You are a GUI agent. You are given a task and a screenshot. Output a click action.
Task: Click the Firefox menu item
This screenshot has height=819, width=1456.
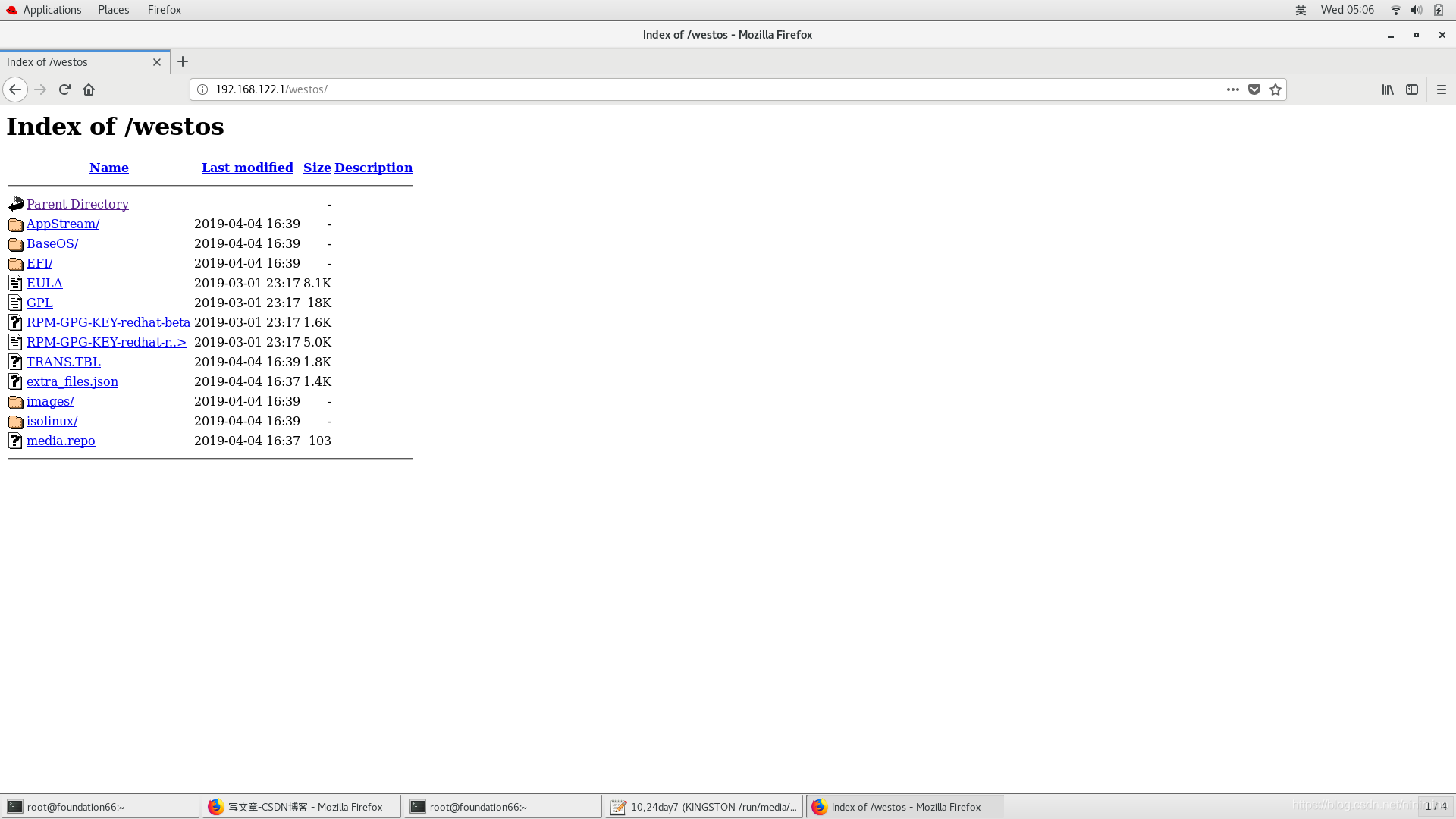click(x=163, y=9)
